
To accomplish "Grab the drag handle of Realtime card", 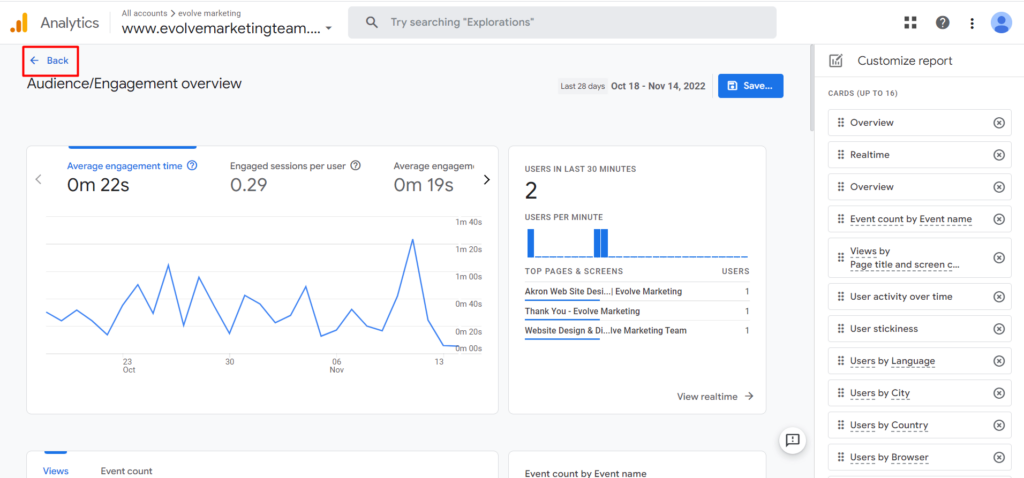I will 840,155.
